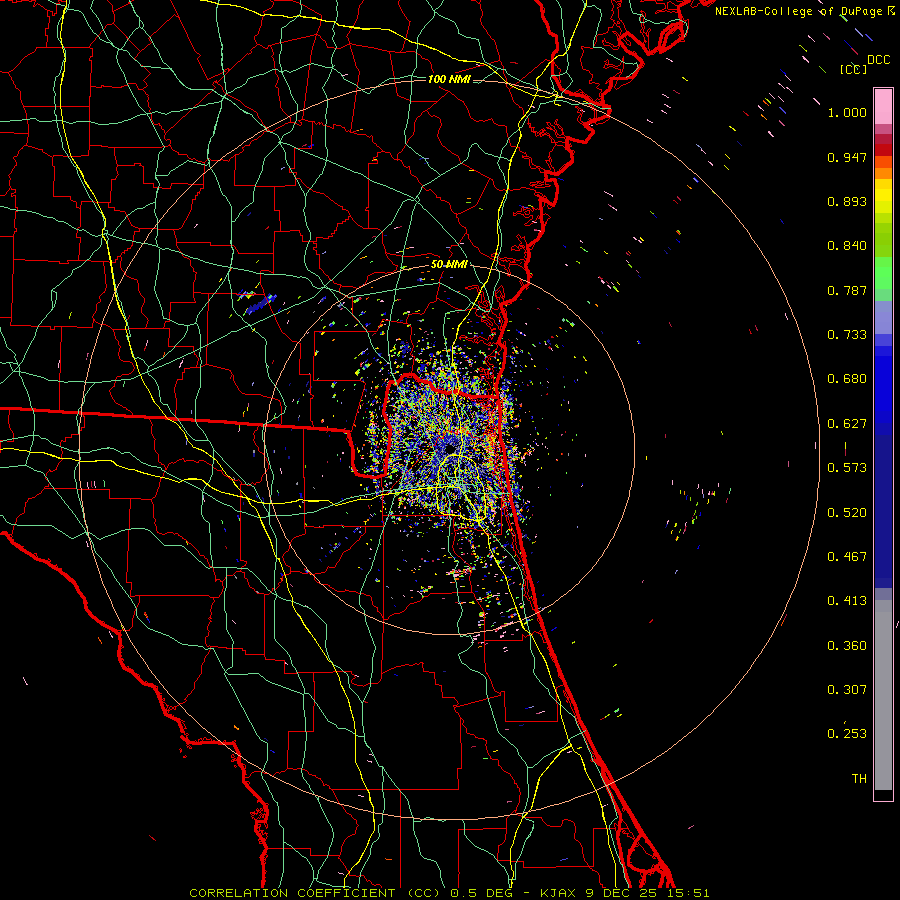This screenshot has height=900, width=900.
Task: Click the 0.413 legend value
Action: click(x=847, y=601)
